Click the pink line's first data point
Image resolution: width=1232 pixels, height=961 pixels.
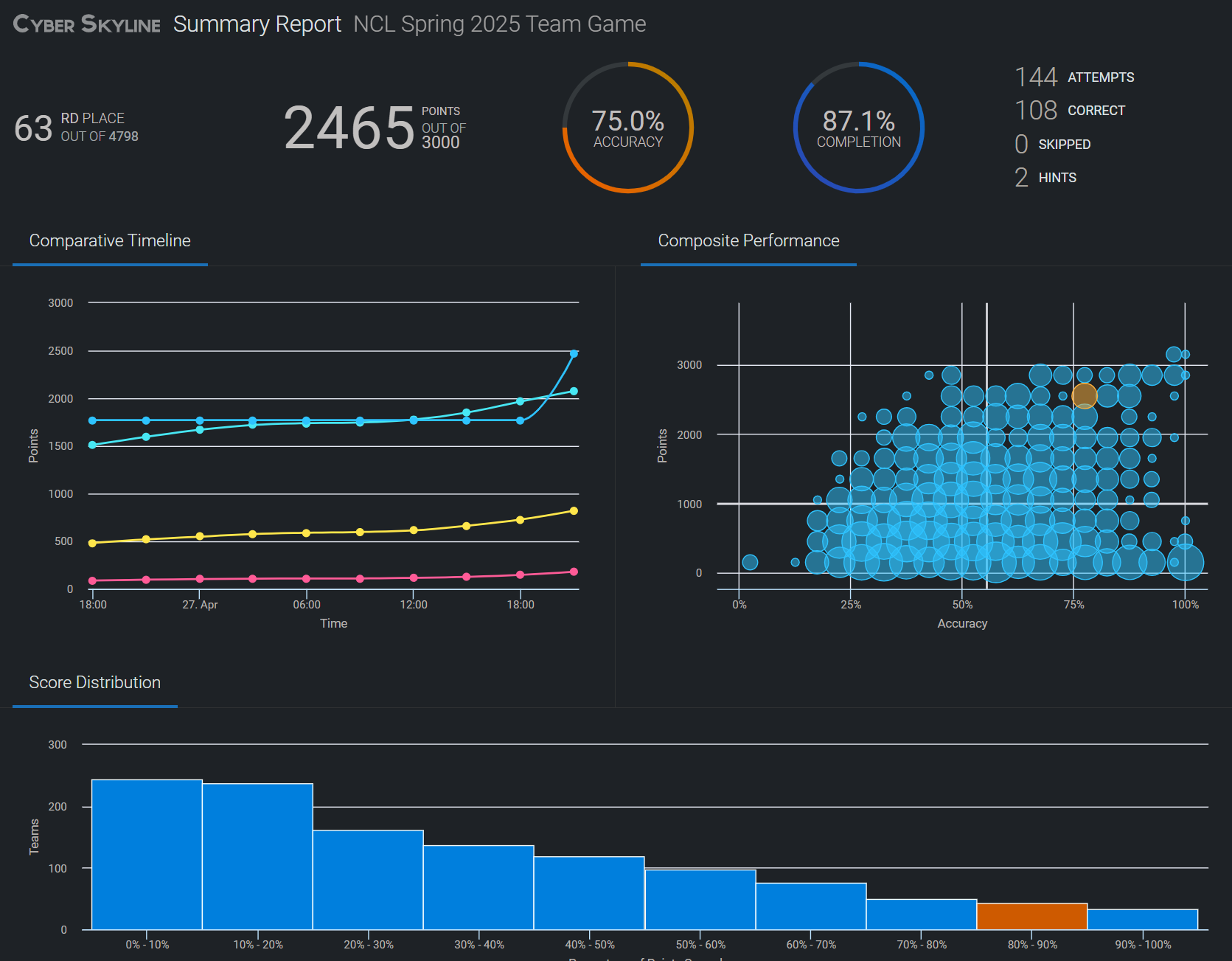point(92,581)
